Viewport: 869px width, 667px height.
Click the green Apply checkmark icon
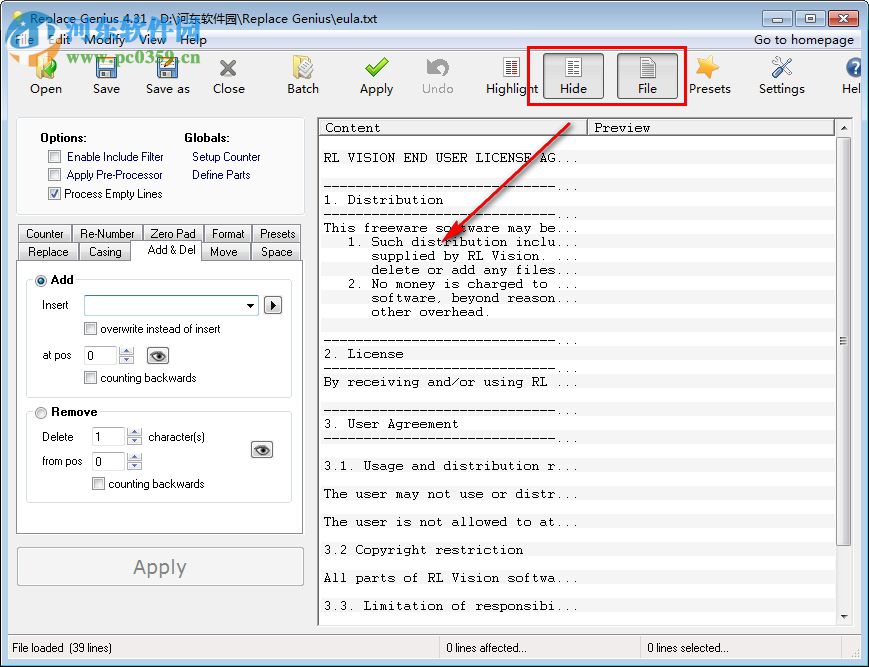pos(376,69)
